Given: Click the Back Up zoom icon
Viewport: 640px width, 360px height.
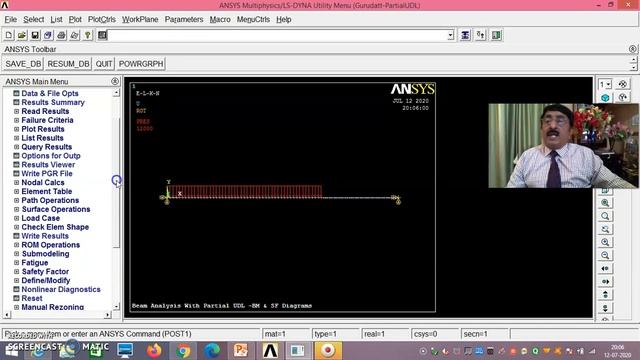Looking at the screenshot, I should [x=605, y=229].
